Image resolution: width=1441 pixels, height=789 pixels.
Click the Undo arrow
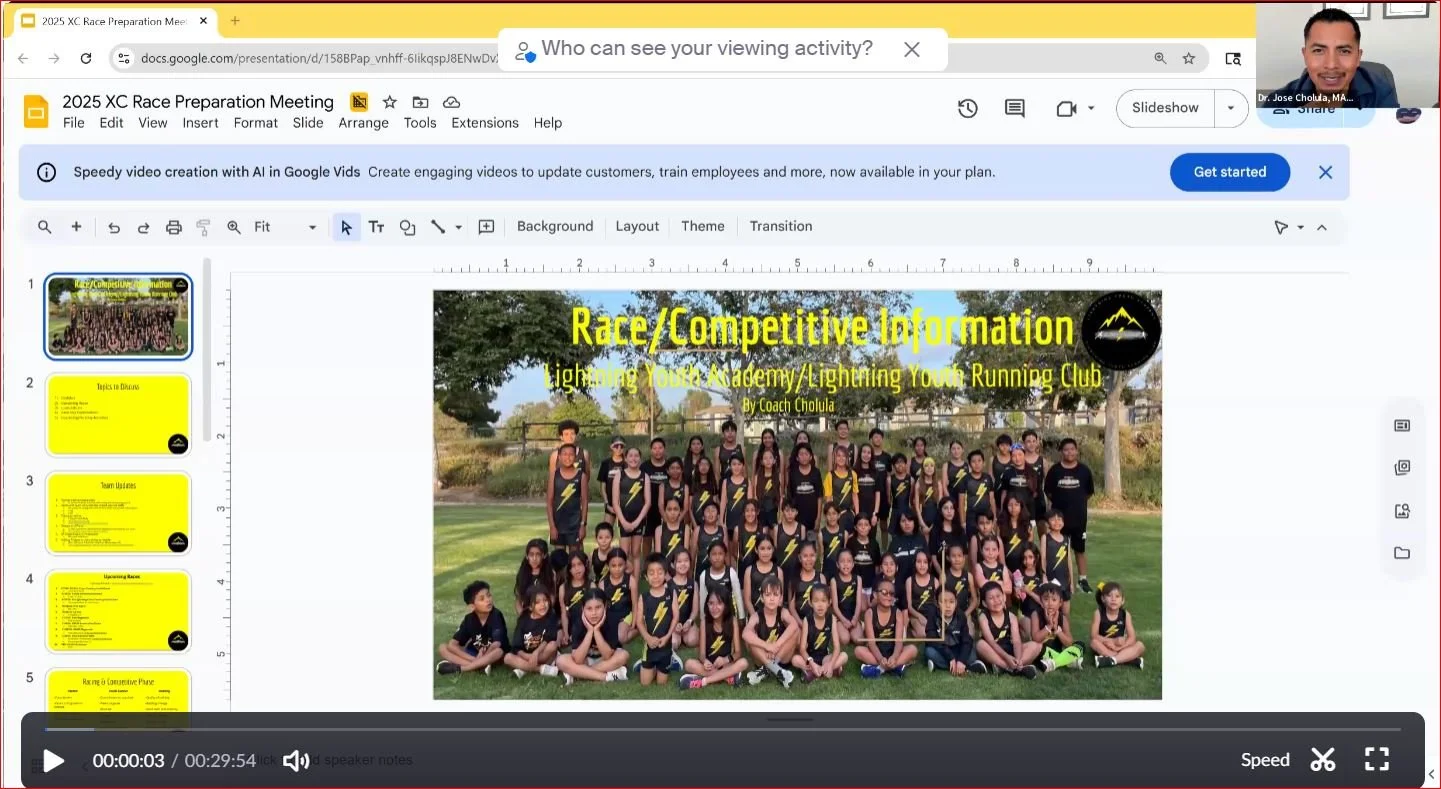(x=114, y=227)
